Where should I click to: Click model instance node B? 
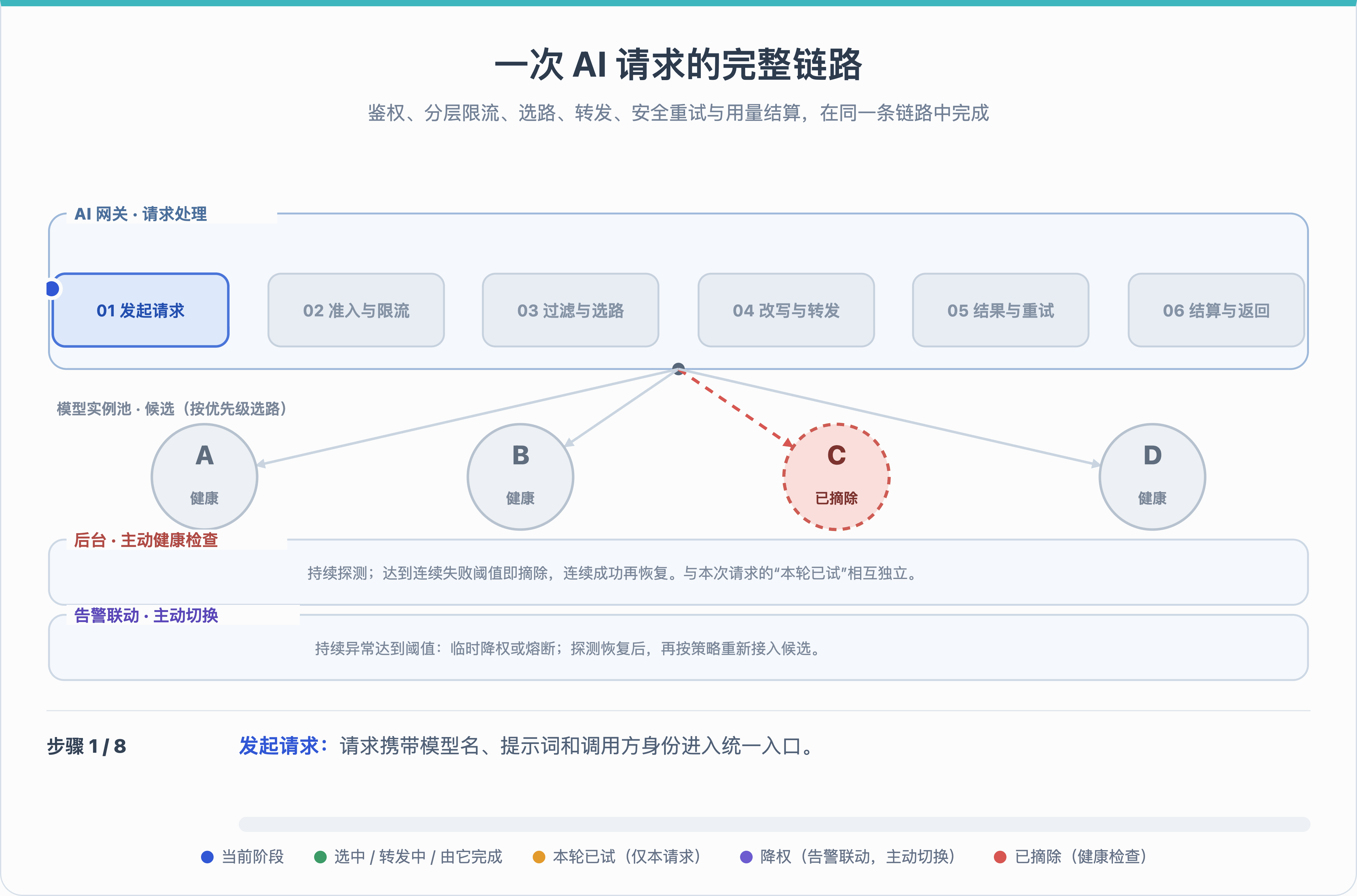point(520,477)
